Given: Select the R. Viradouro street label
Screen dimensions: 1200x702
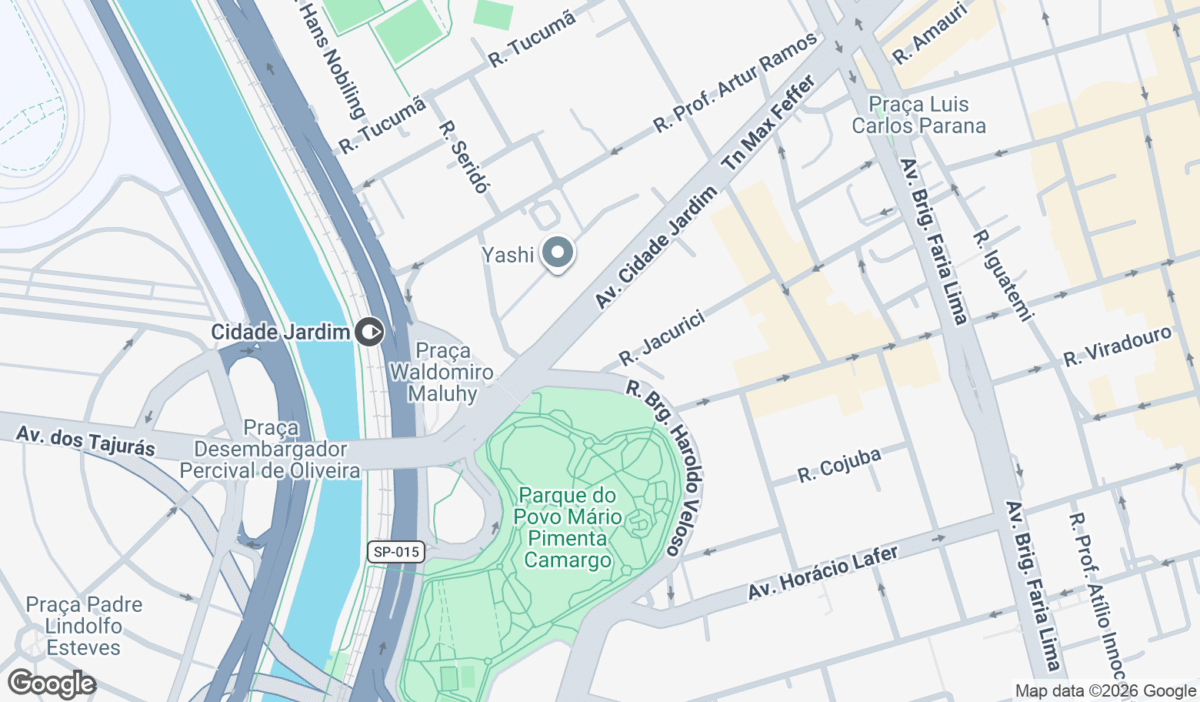Looking at the screenshot, I should click(x=1116, y=345).
